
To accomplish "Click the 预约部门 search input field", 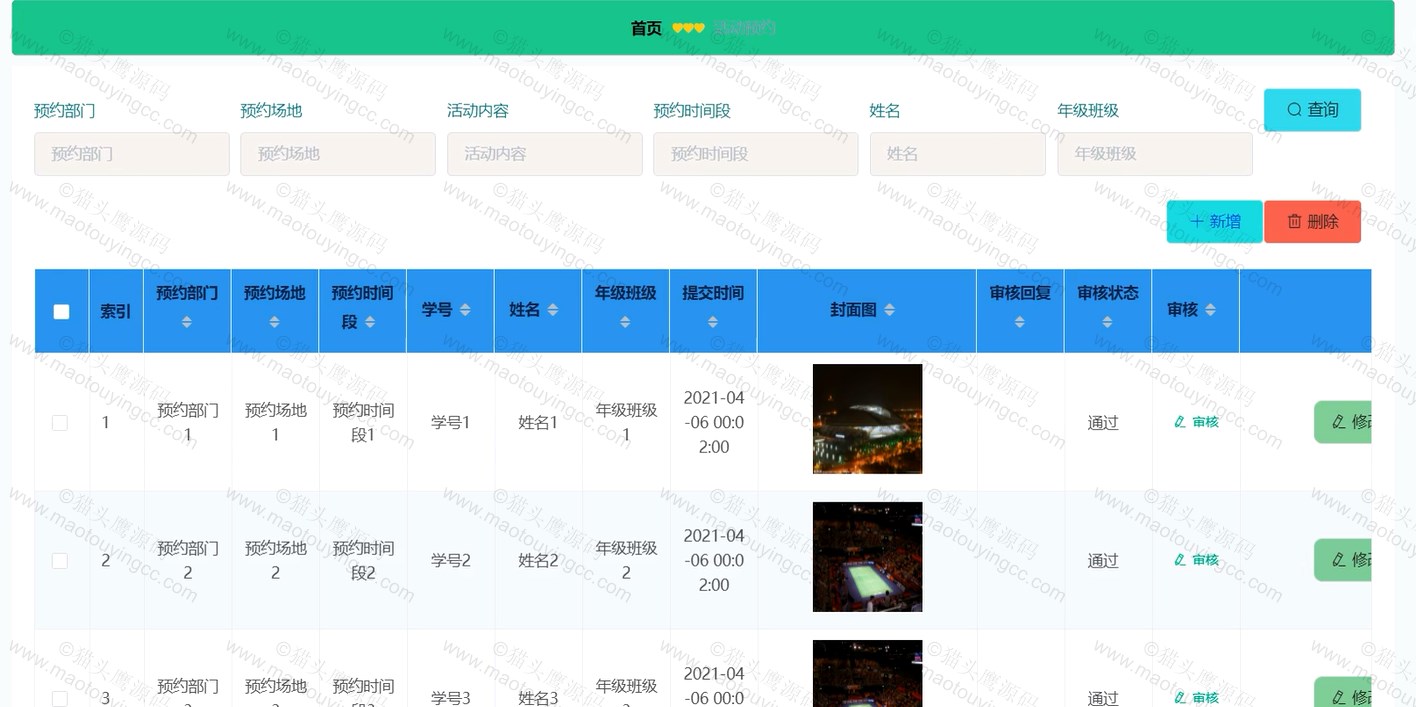I will pos(132,154).
